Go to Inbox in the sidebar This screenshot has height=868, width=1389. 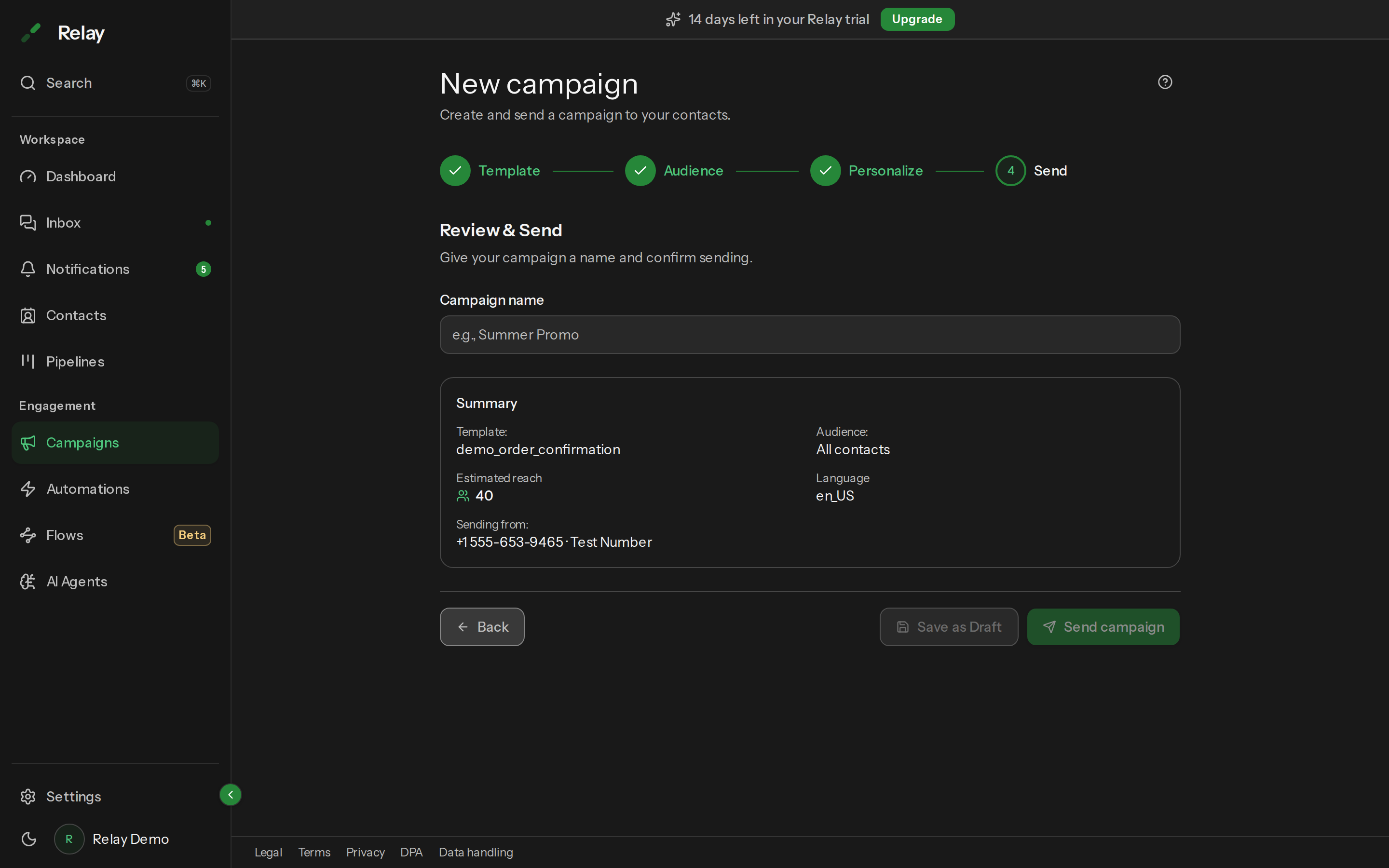(x=115, y=223)
